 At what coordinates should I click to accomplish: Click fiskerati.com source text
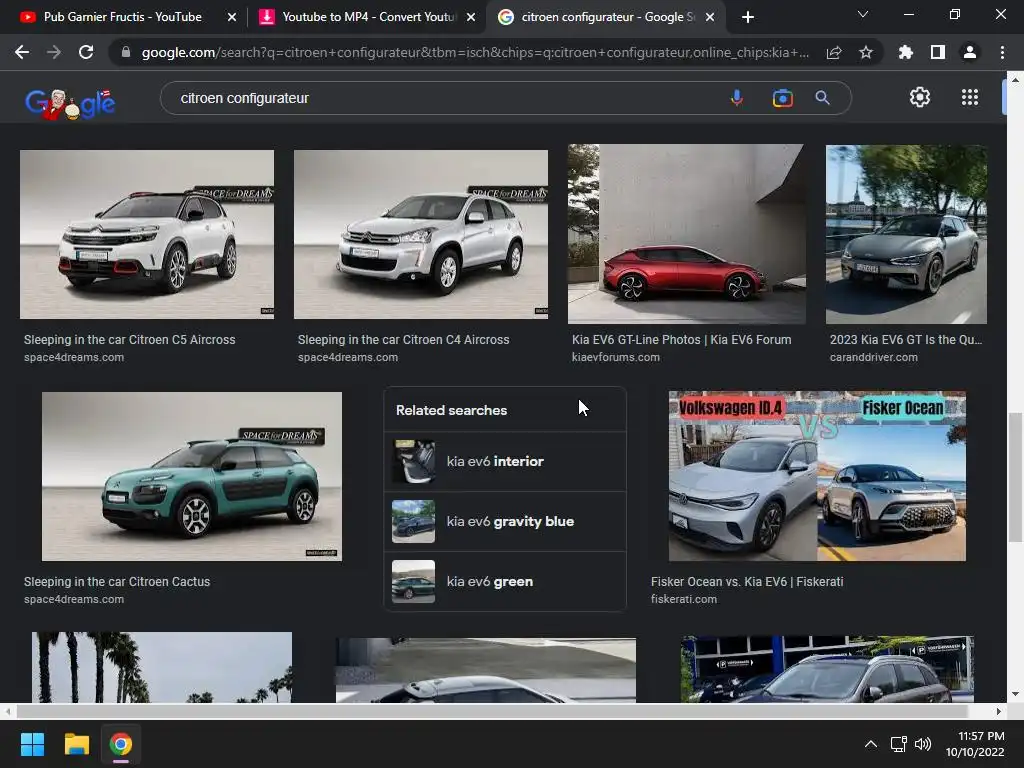point(684,599)
